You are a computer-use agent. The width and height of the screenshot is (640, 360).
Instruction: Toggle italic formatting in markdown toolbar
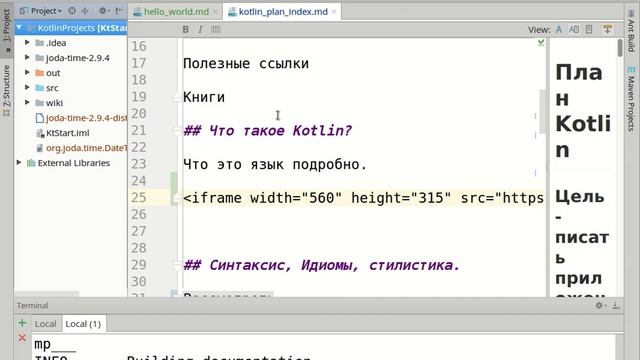click(x=200, y=29)
